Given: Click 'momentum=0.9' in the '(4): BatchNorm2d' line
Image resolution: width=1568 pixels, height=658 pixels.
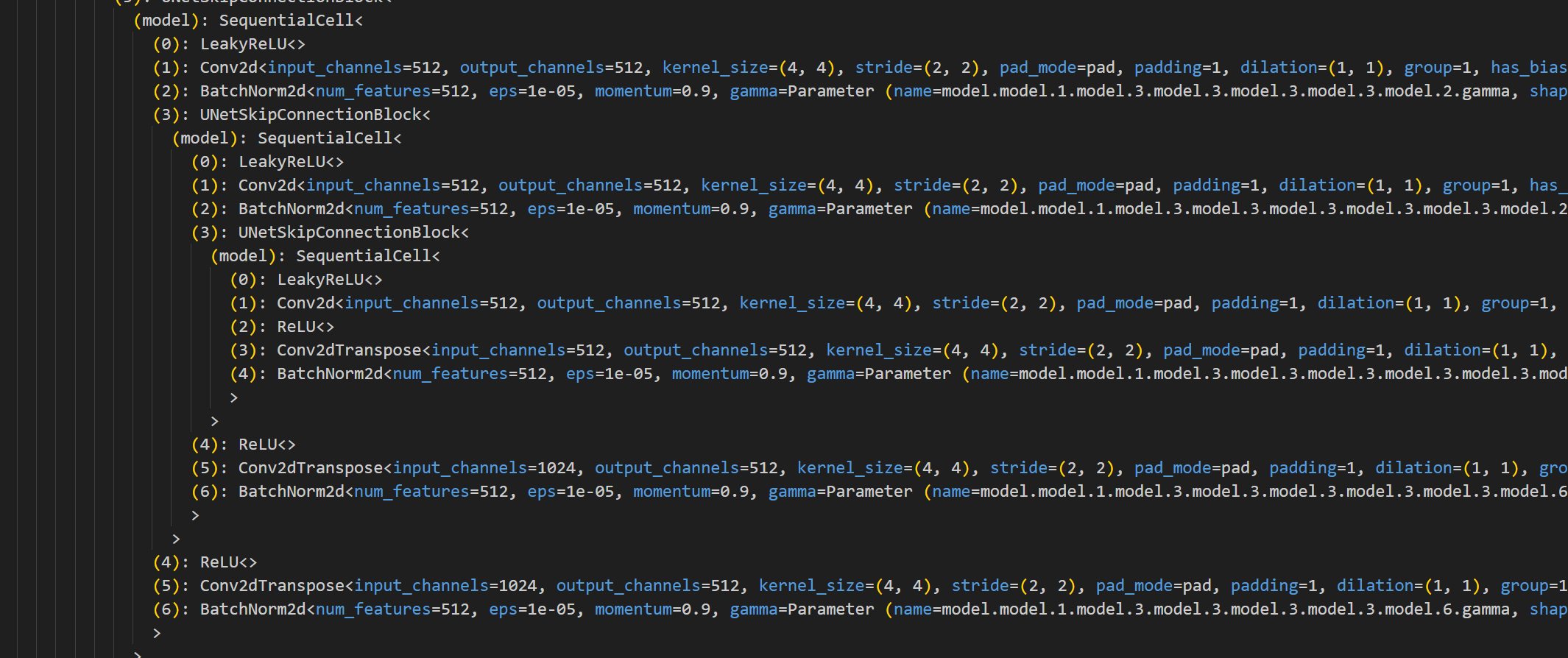Looking at the screenshot, I should pos(730,373).
